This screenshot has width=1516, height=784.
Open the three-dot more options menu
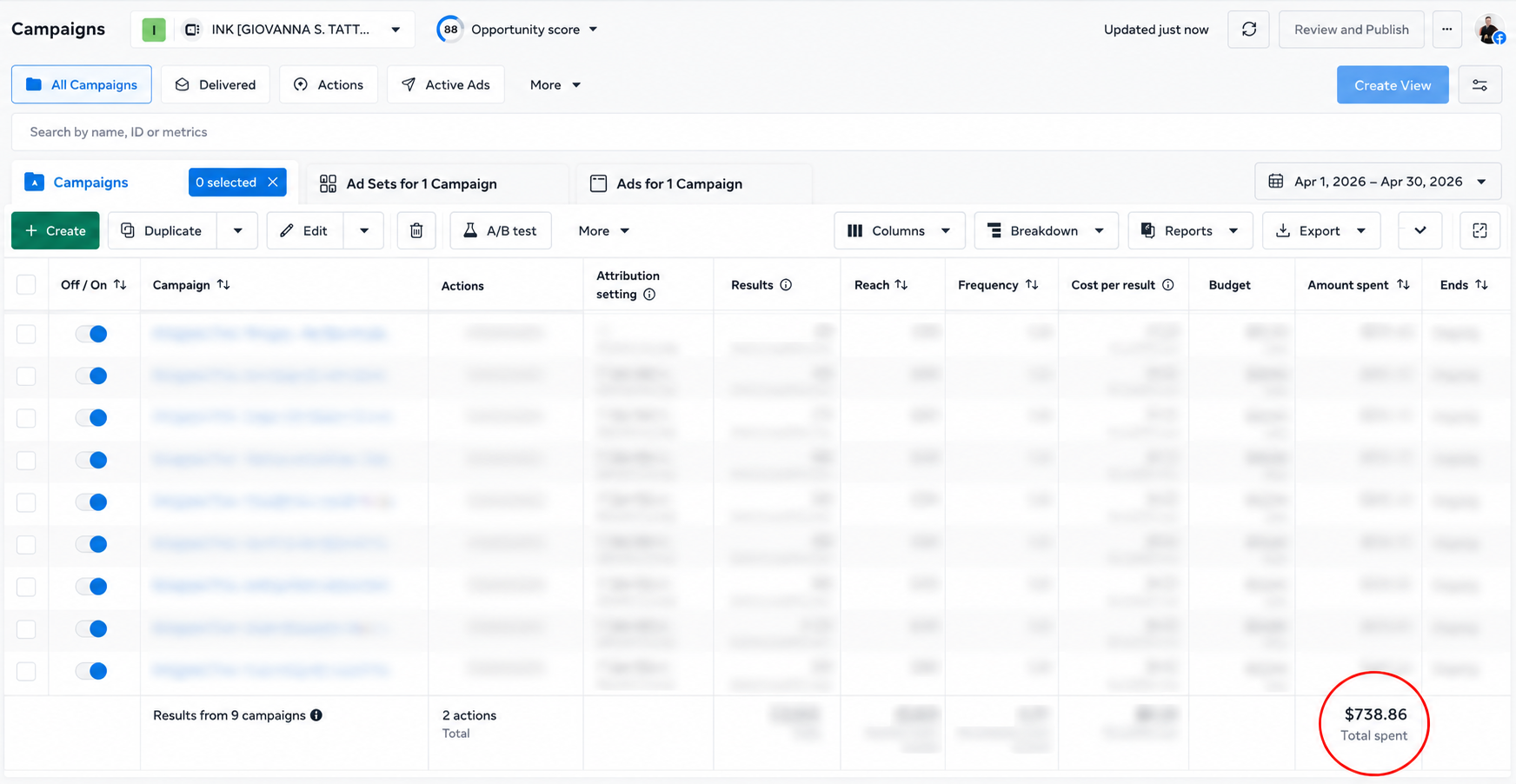tap(1446, 30)
